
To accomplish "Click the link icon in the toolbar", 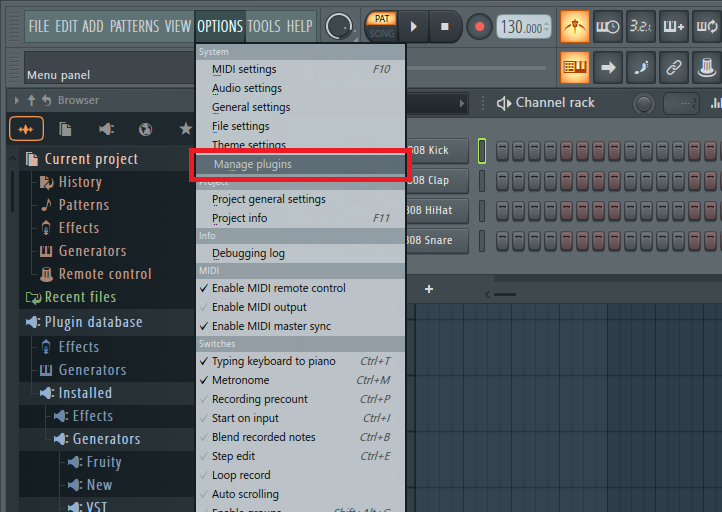I will coord(674,67).
